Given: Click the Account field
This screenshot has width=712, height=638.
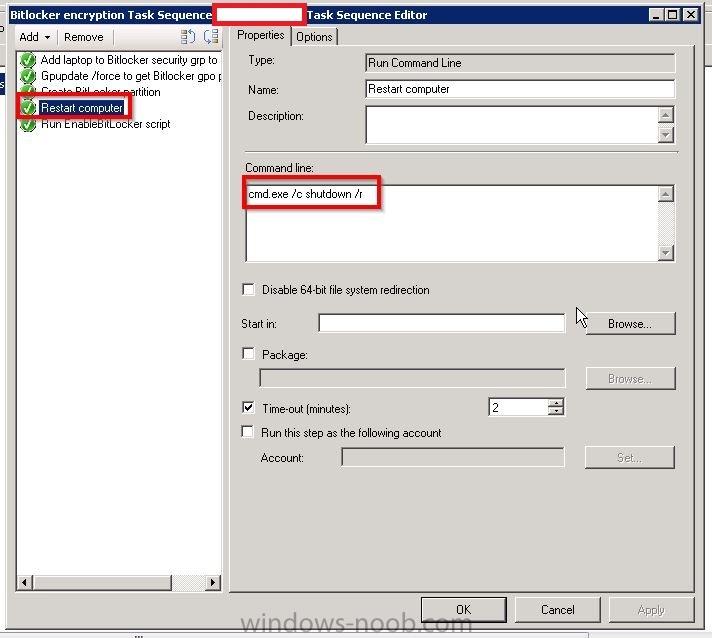Looking at the screenshot, I should (x=453, y=457).
